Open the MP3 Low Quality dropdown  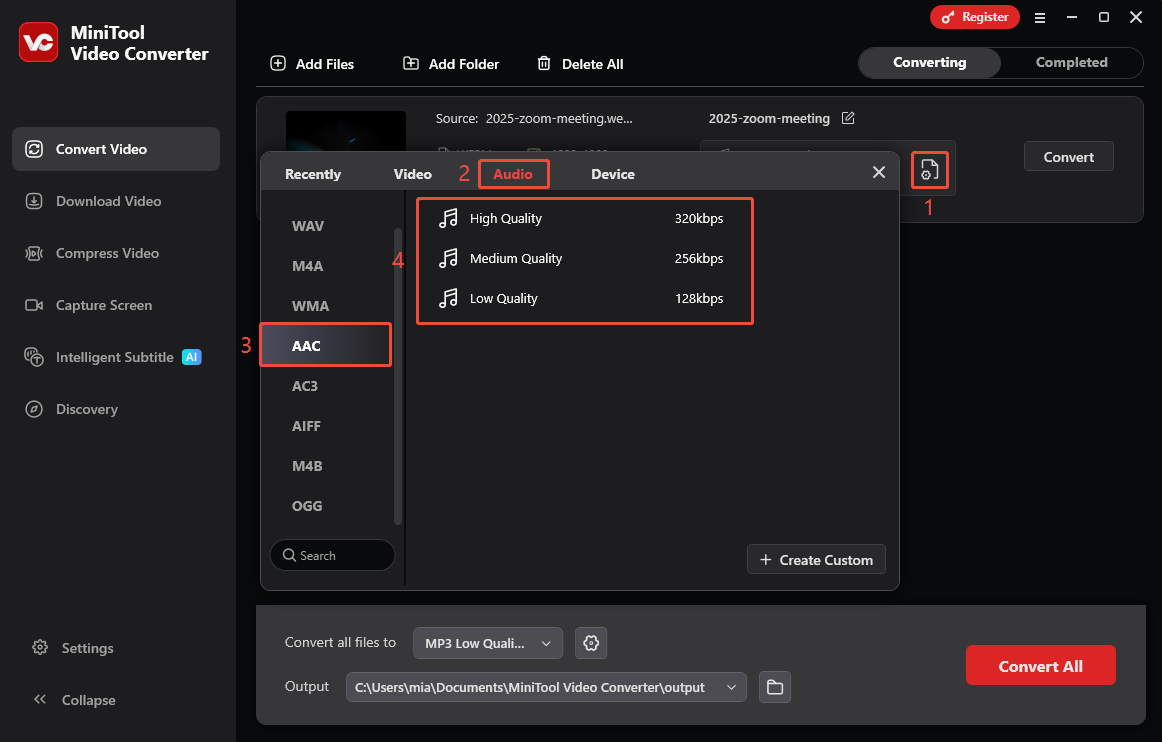click(x=487, y=643)
